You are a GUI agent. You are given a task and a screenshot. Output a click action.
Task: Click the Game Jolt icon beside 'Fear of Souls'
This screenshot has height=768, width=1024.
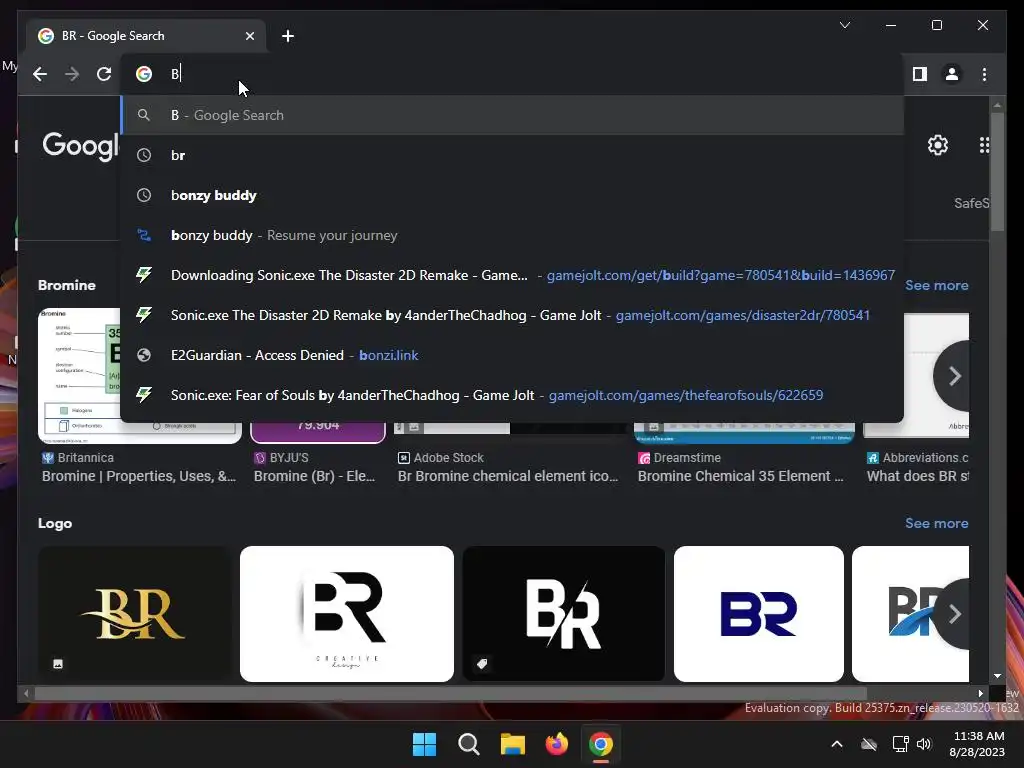(x=144, y=394)
